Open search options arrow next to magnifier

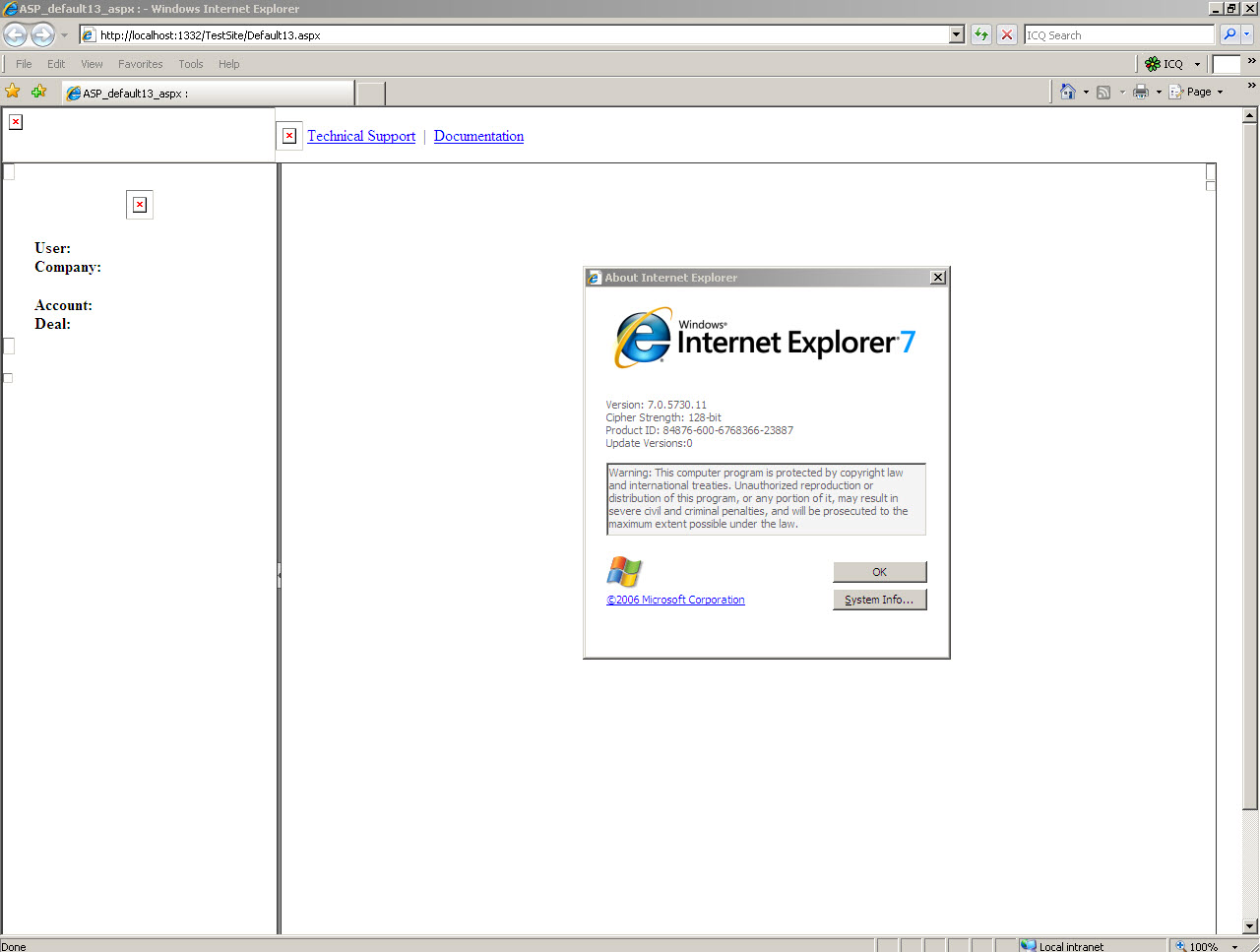[1246, 35]
